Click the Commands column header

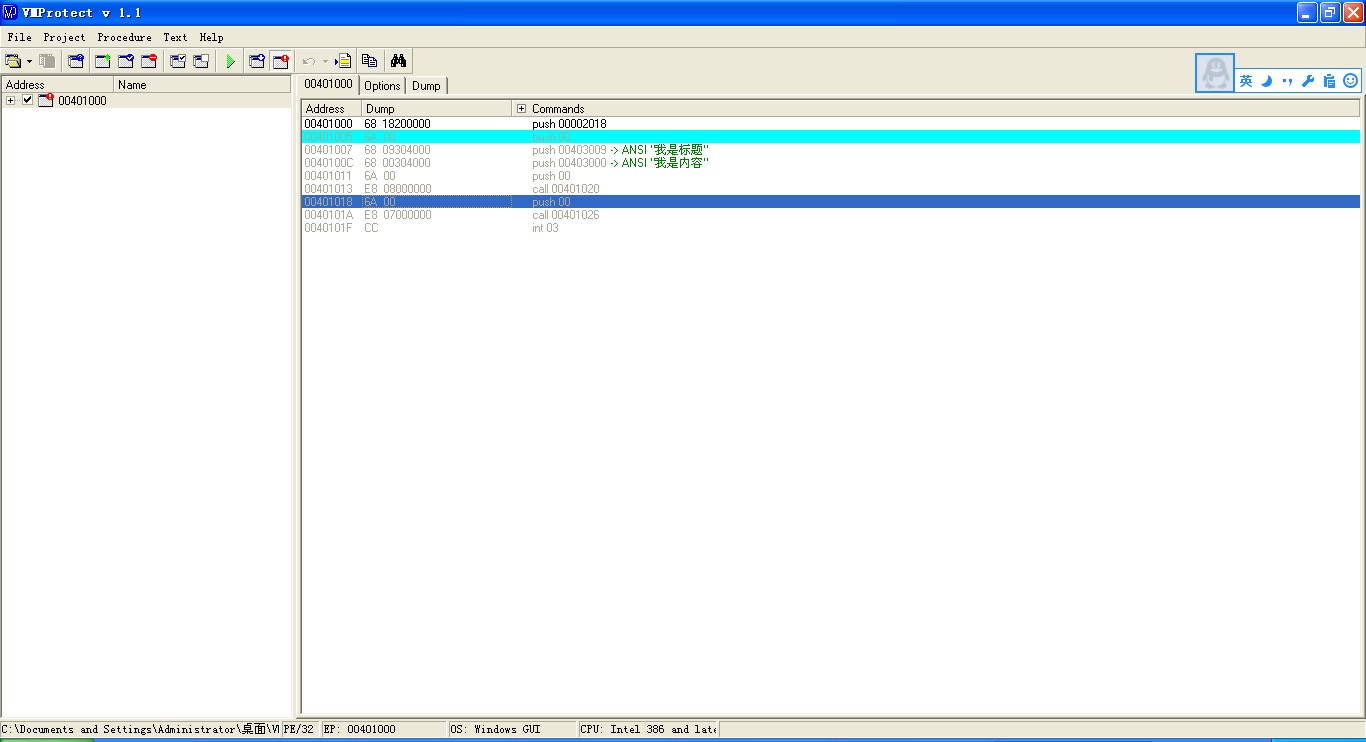click(936, 109)
